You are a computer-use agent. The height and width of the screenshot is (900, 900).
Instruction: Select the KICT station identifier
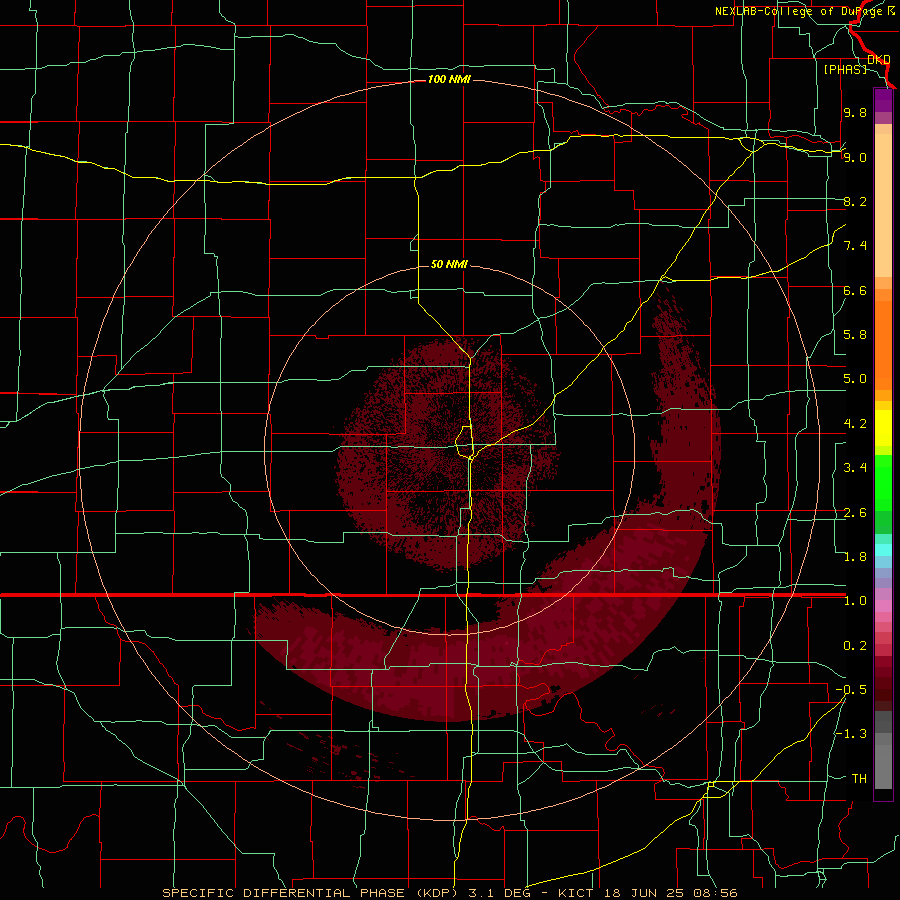click(x=577, y=893)
